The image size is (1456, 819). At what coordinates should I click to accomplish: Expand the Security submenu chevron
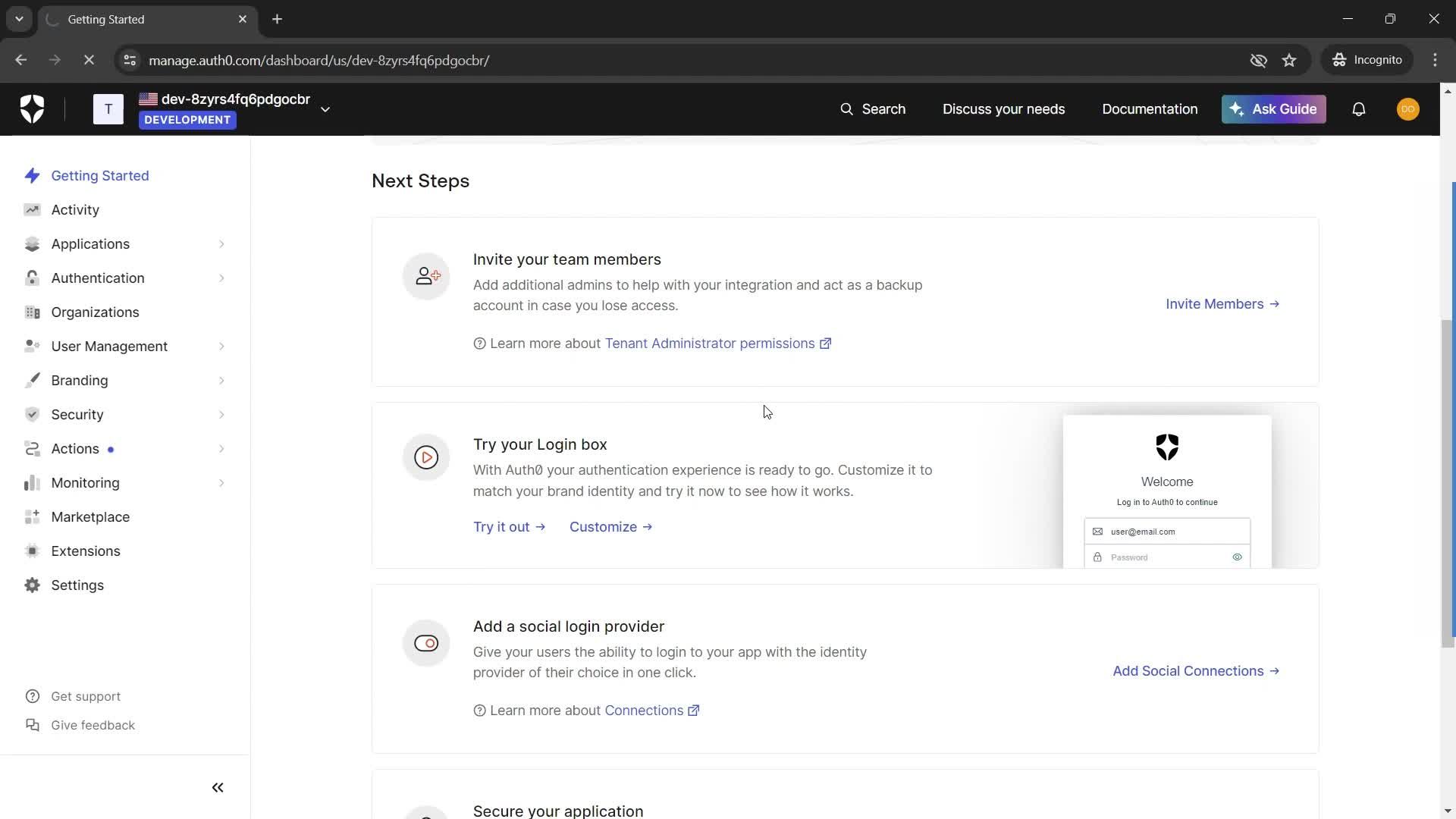tap(221, 415)
